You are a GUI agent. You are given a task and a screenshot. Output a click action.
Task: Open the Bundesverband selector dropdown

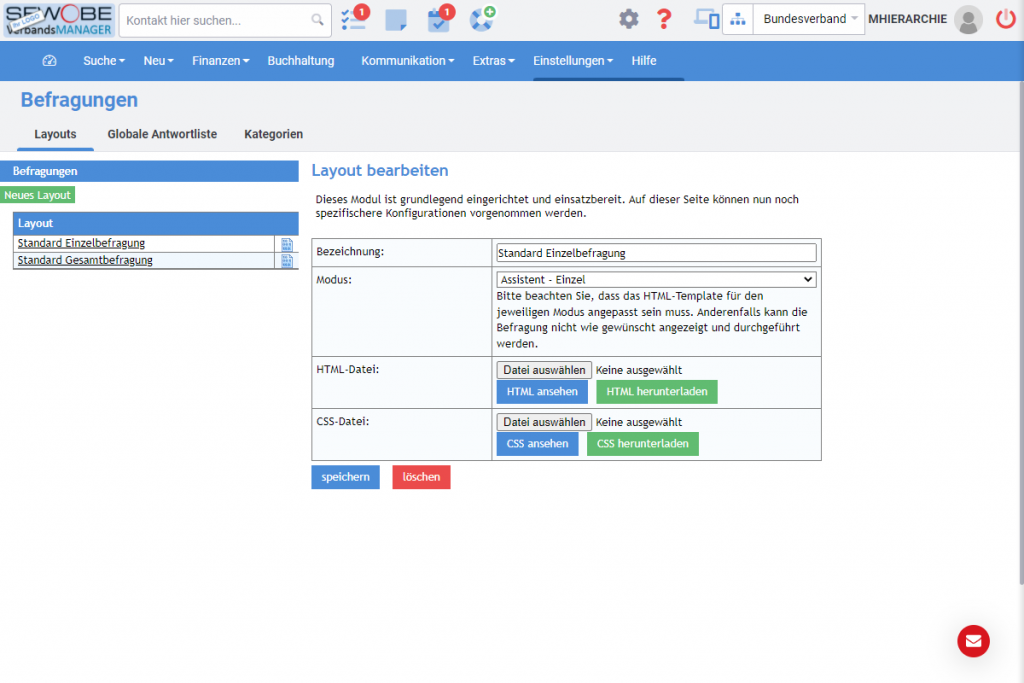click(808, 19)
